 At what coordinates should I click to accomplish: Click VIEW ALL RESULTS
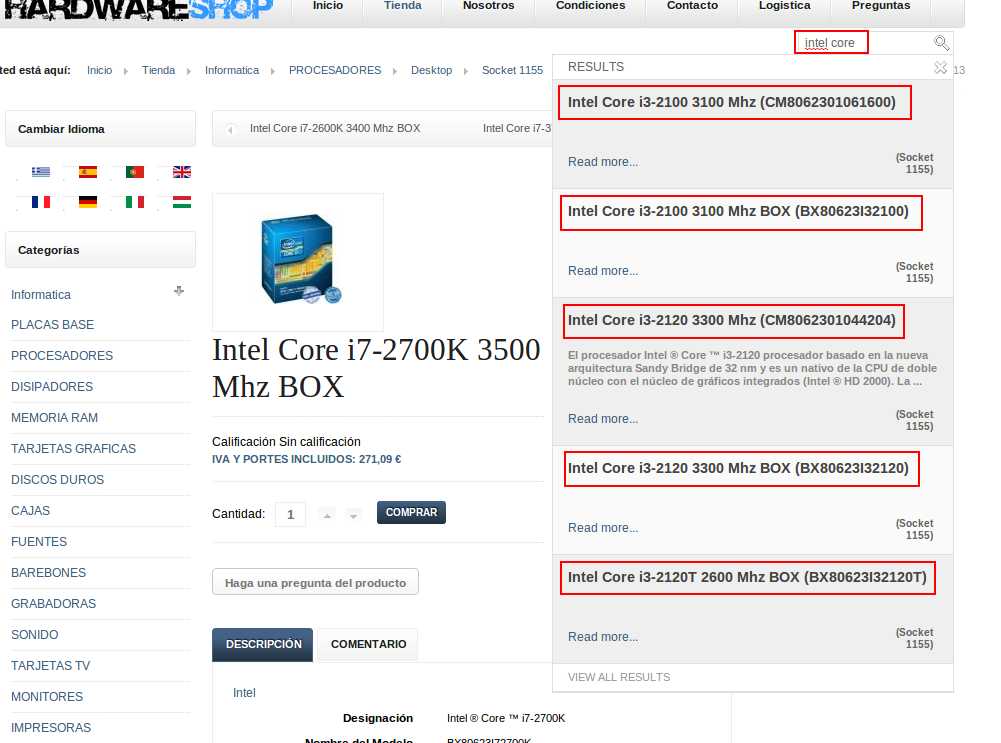[619, 677]
